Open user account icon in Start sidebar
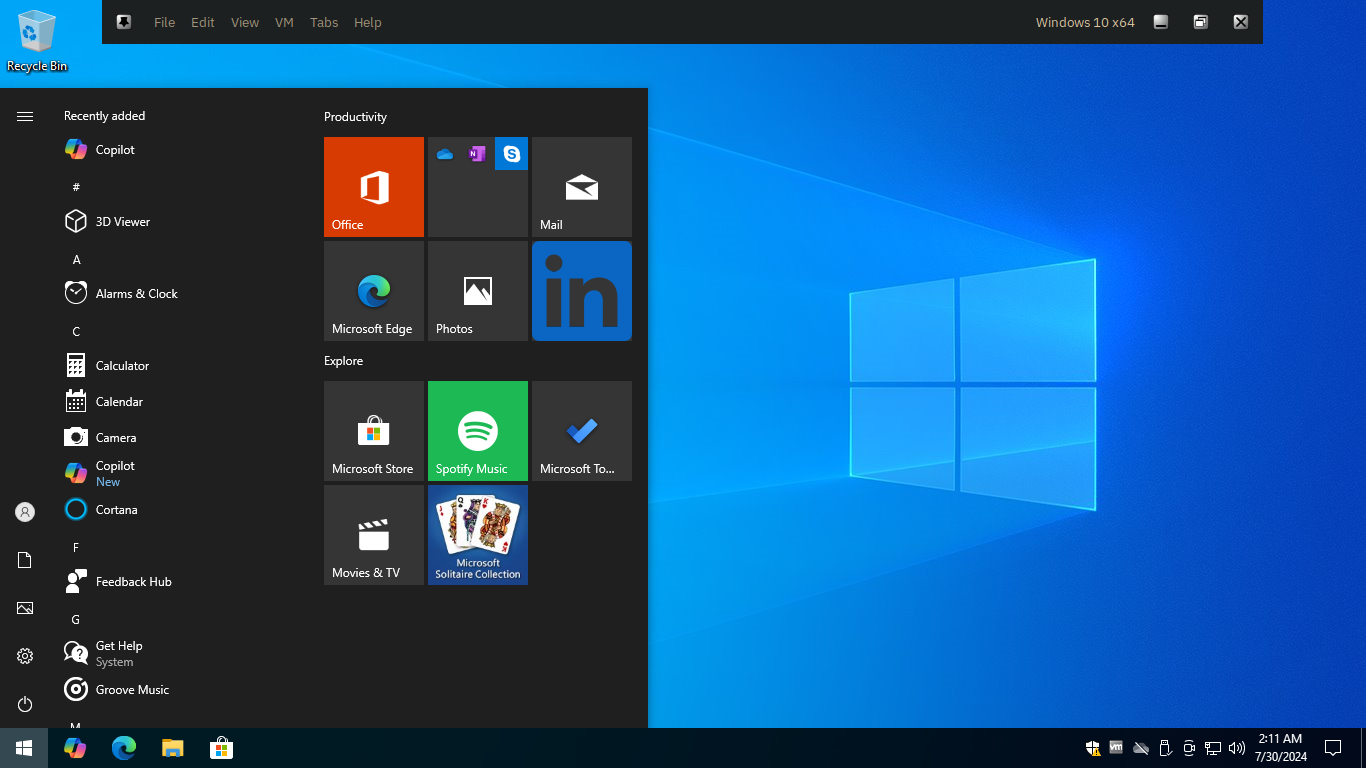 pos(25,512)
